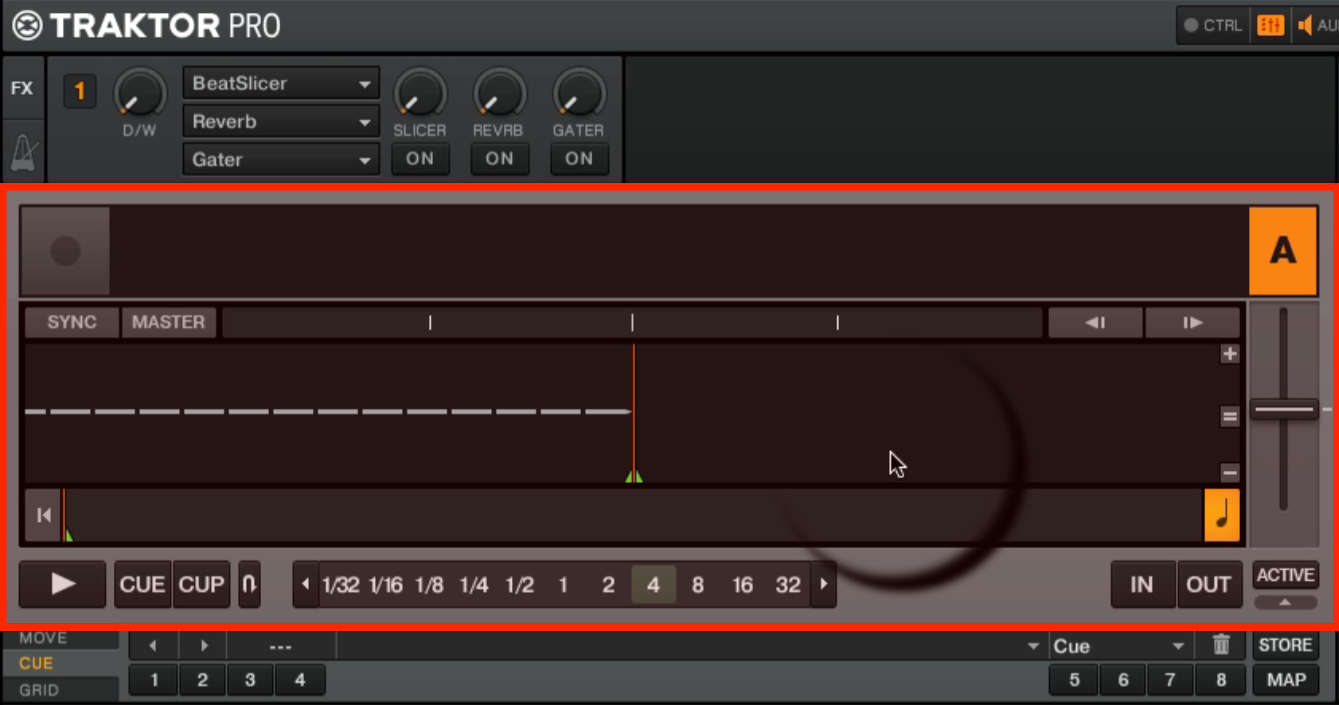Set loop size to 1/2
The height and width of the screenshot is (705, 1339).
coord(519,585)
